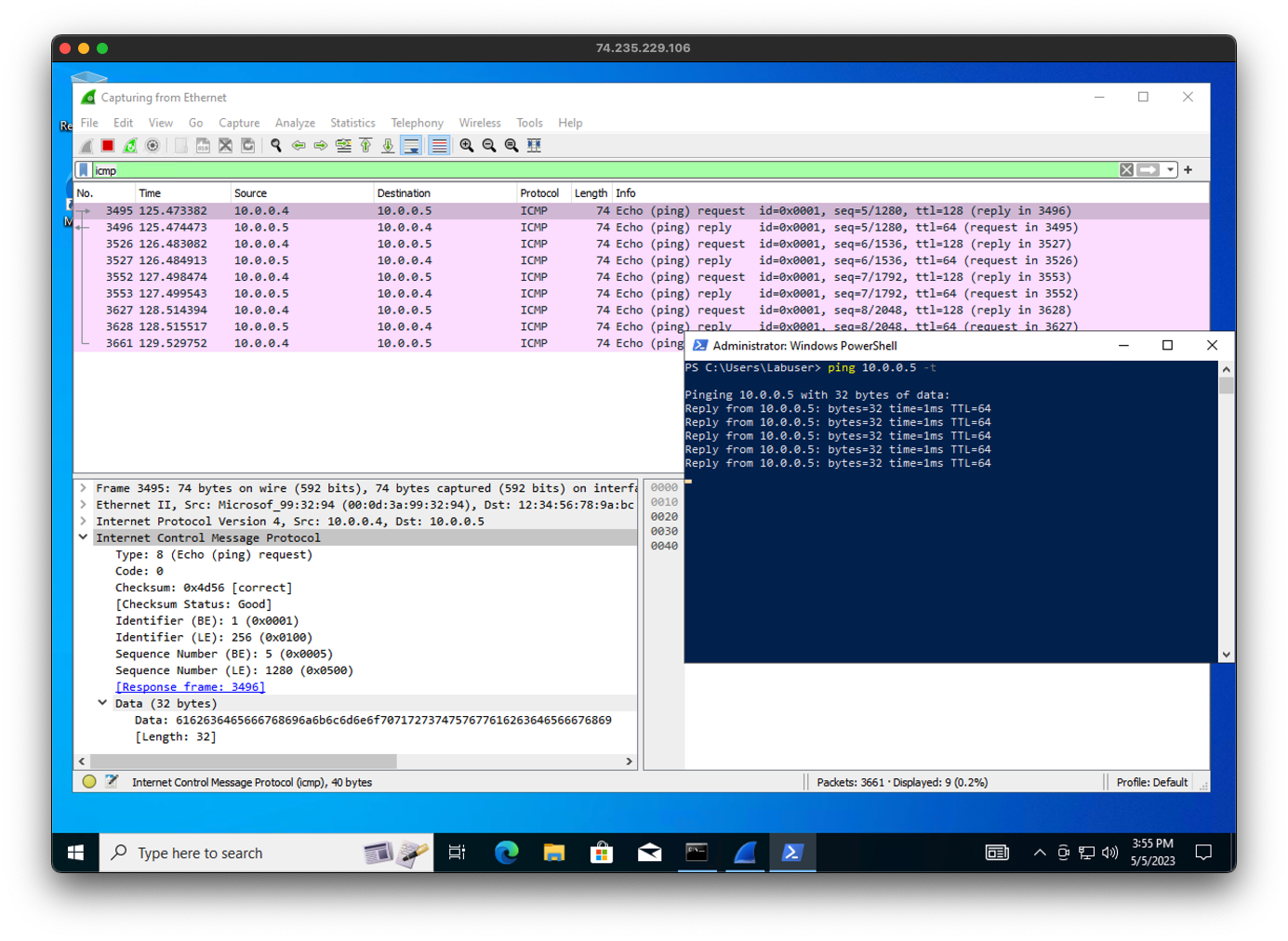Open the find packet toolbar

[275, 145]
